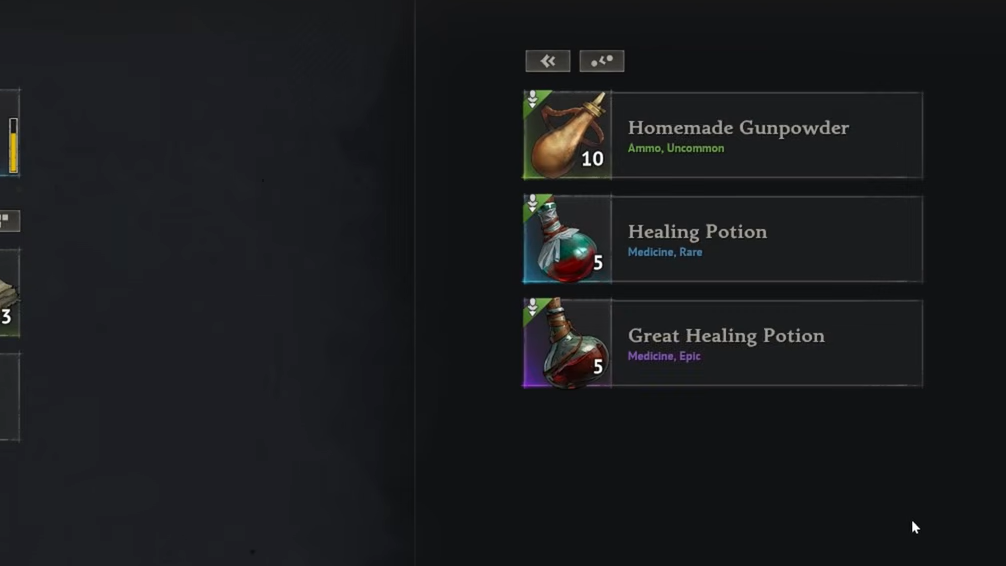
Task: Click green corner badge on Great Healing Potion
Action: (534, 309)
